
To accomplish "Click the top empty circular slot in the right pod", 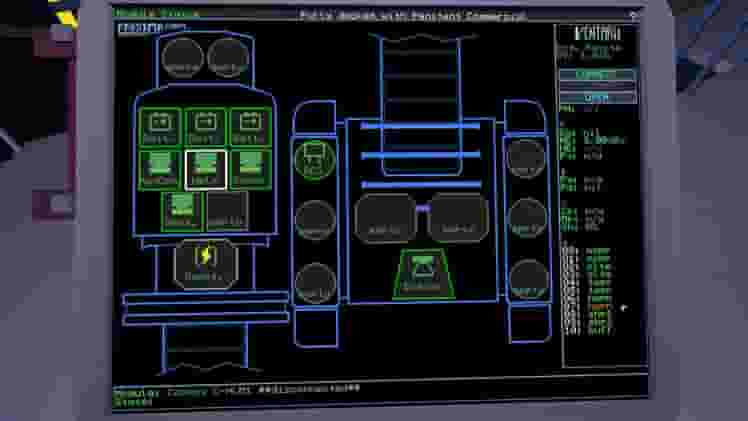I will point(526,158).
